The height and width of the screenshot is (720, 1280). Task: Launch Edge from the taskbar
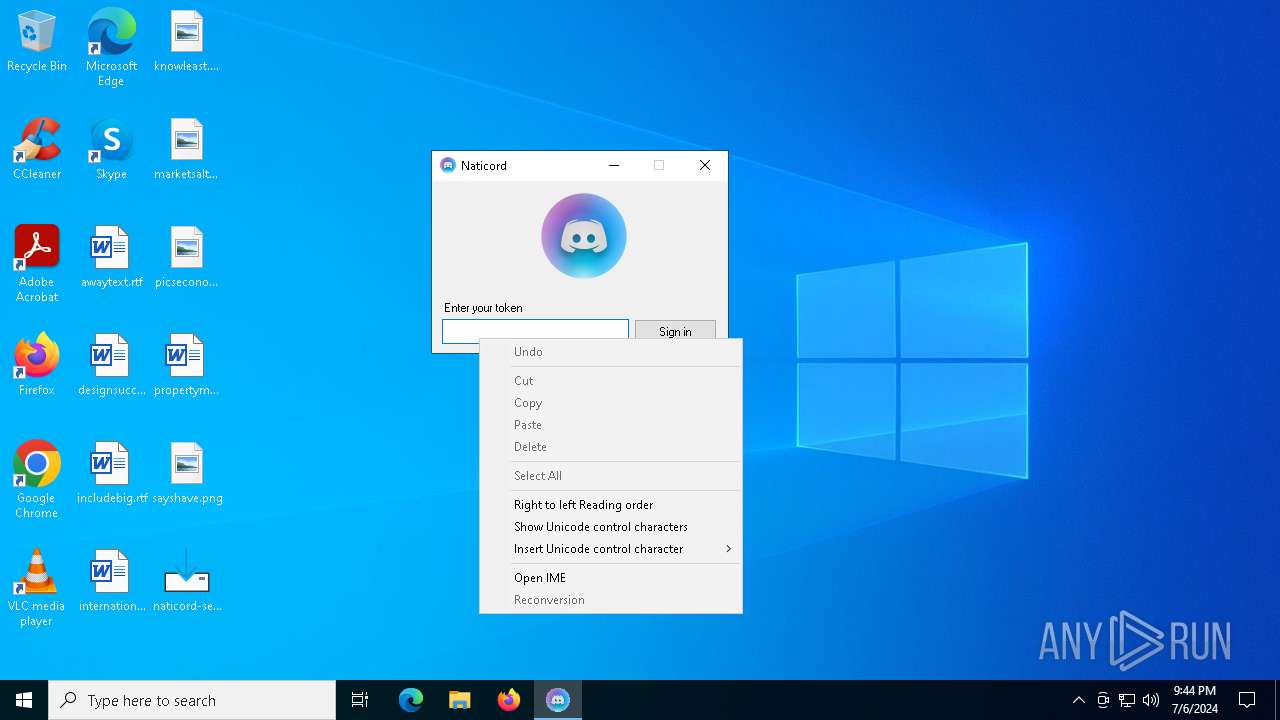[x=411, y=700]
